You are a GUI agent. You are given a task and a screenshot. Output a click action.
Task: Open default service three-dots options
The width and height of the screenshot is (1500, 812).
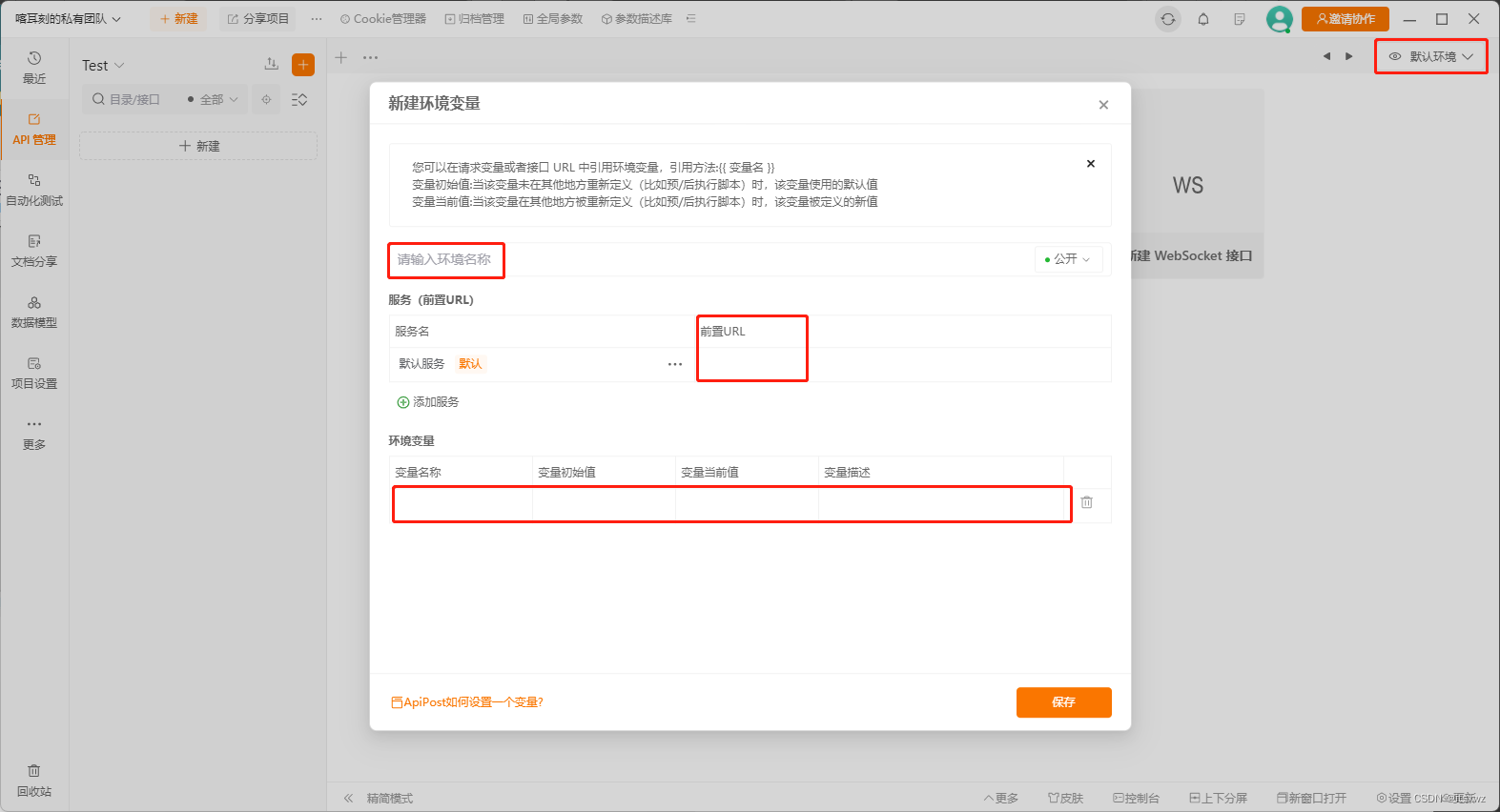675,364
